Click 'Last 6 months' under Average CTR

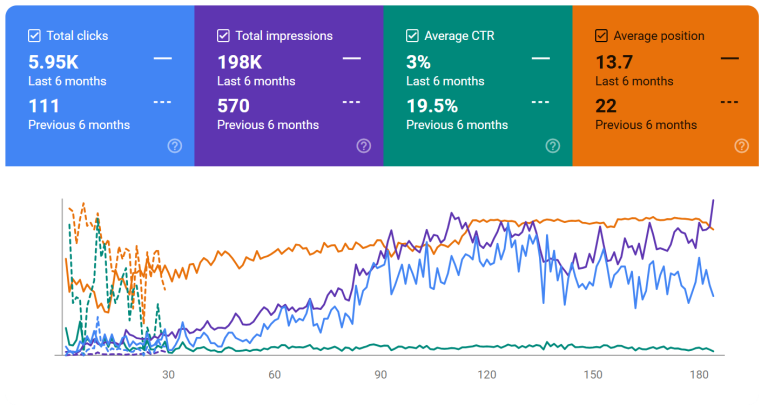coord(445,81)
